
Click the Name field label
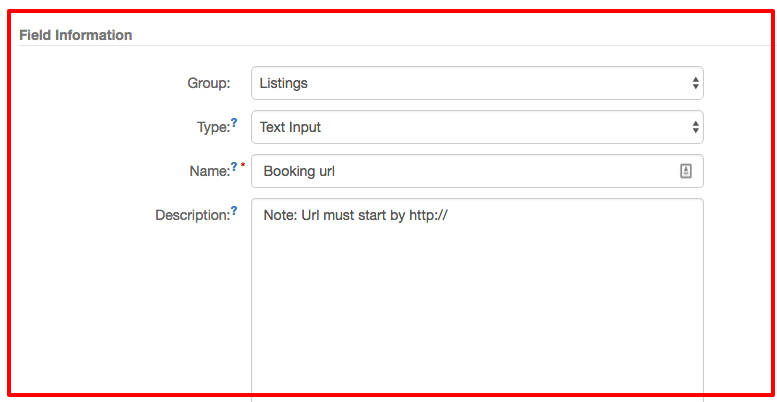207,172
